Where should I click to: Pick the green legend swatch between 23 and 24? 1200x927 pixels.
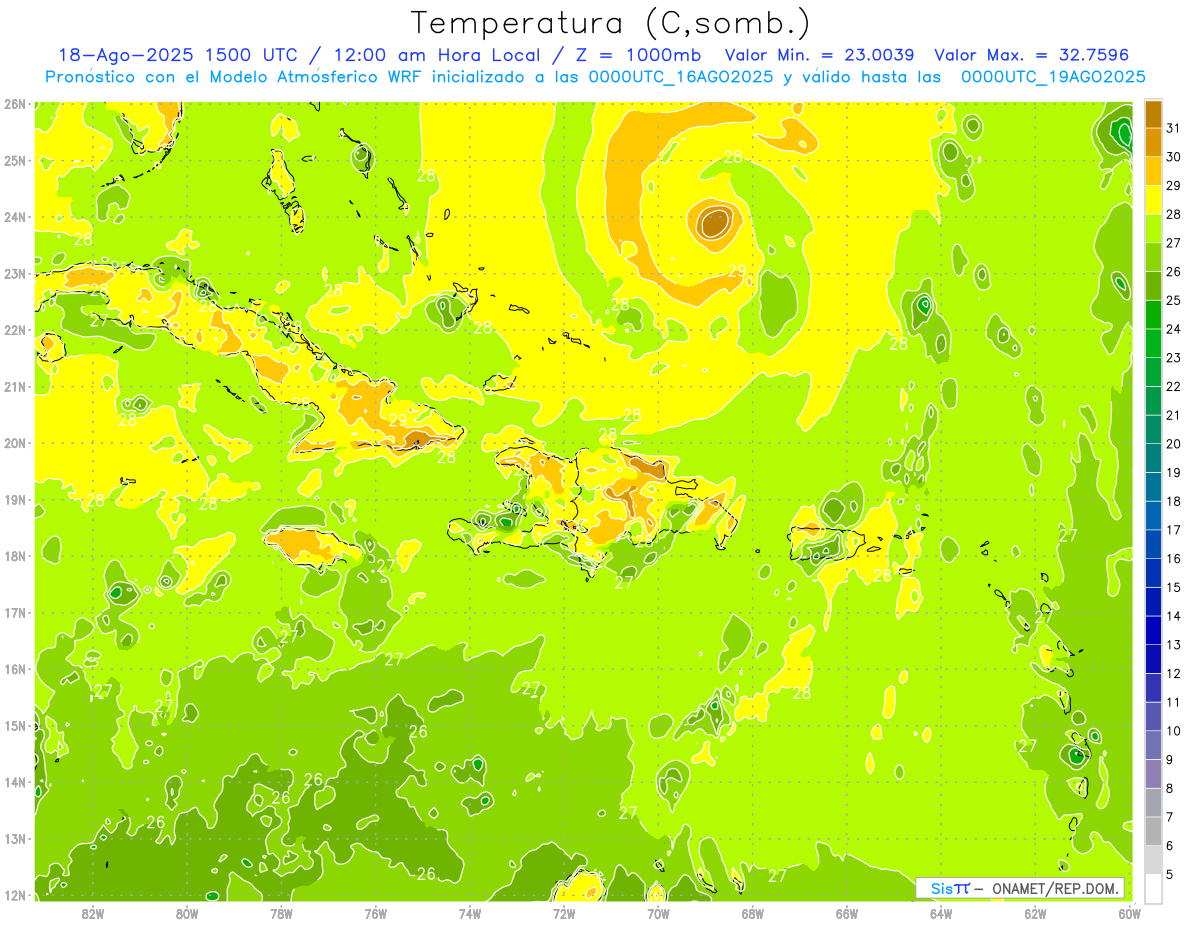(x=1153, y=343)
